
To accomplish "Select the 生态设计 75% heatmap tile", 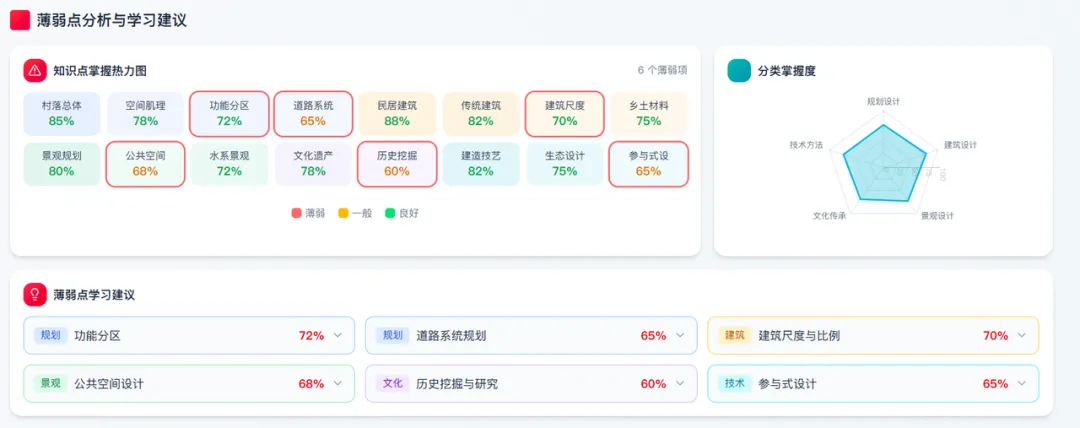I will [565, 164].
